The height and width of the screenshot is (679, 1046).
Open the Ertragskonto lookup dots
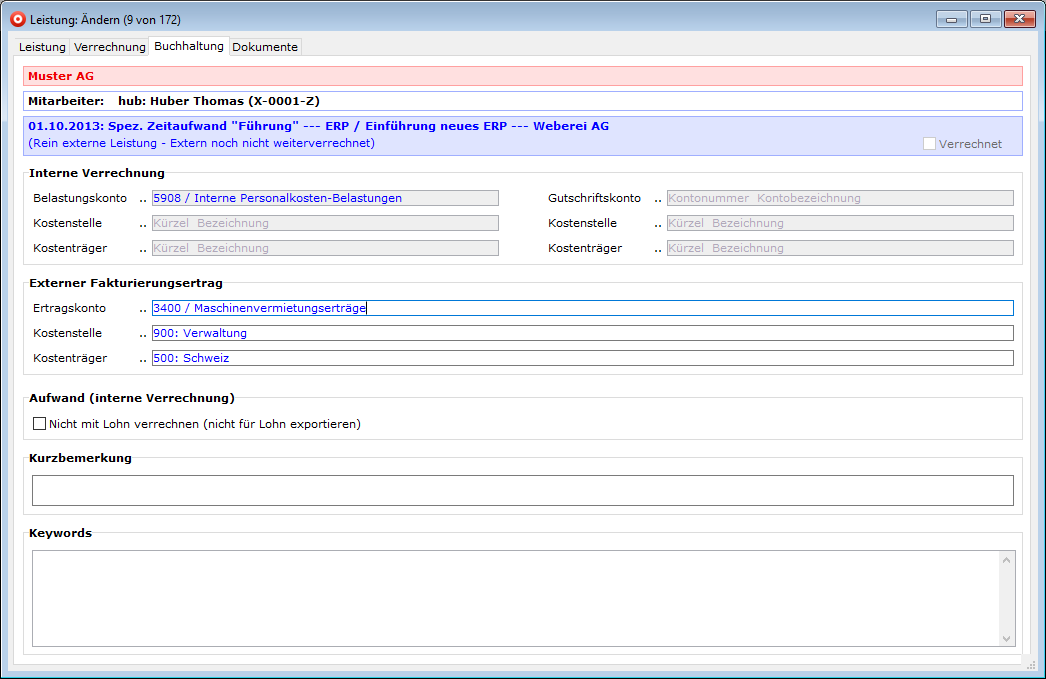pyautogui.click(x=143, y=309)
